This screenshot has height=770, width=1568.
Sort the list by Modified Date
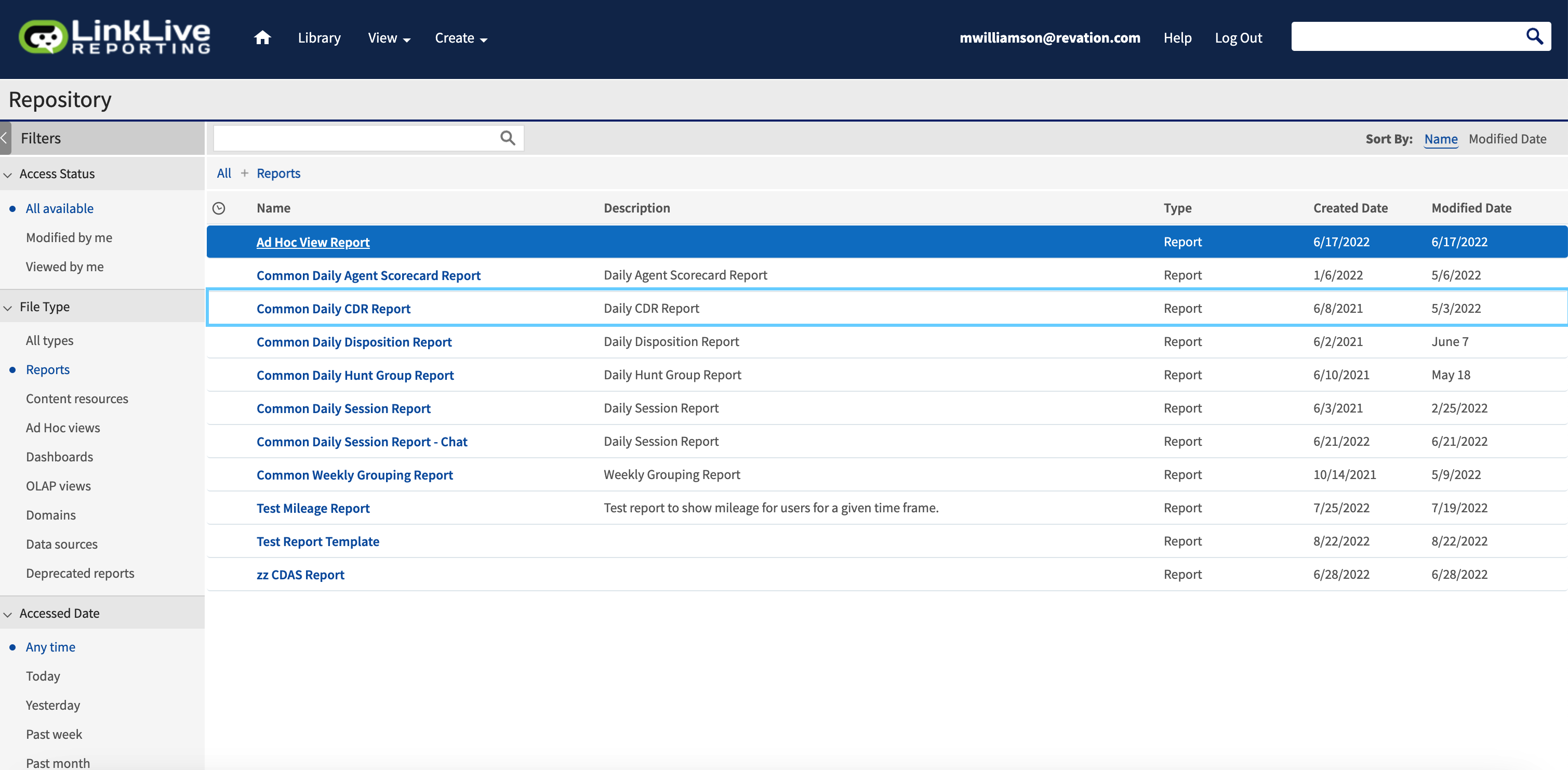[1507, 139]
